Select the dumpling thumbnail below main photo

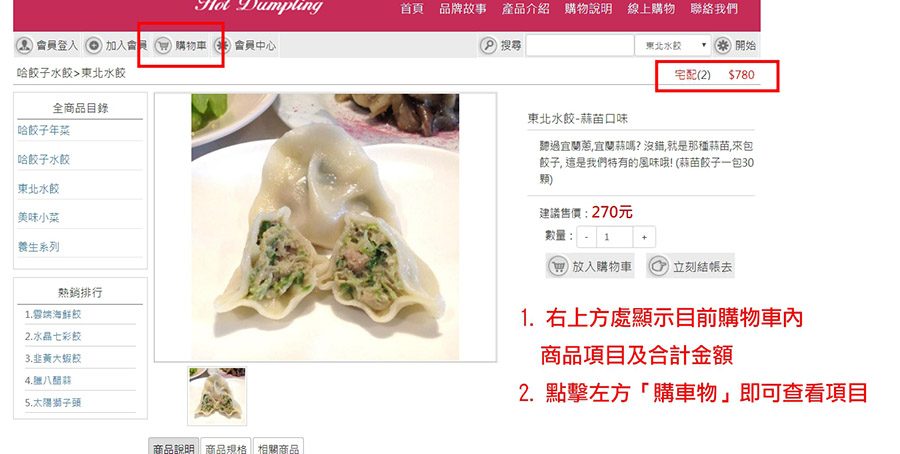coord(217,397)
